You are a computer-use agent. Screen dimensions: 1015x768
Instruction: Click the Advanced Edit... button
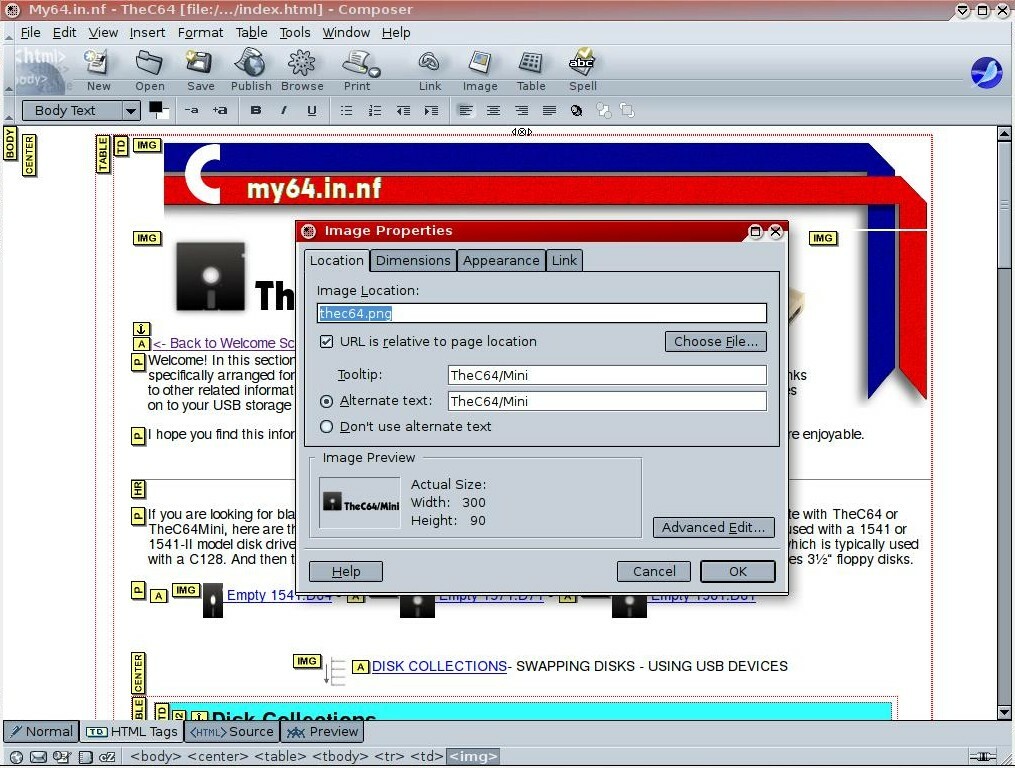click(x=713, y=527)
